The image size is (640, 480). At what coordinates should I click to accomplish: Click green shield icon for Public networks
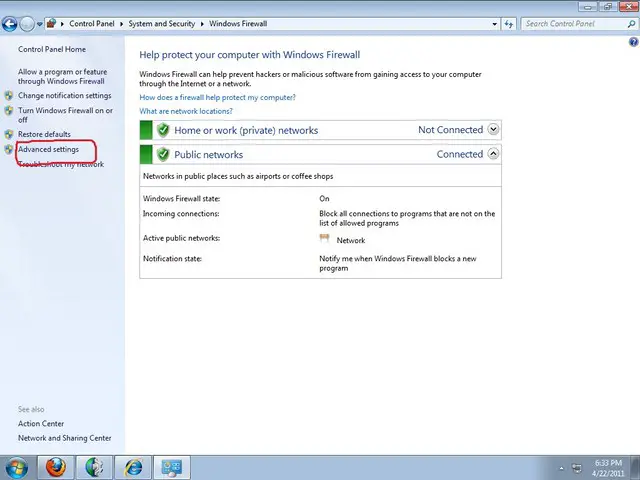[163, 154]
